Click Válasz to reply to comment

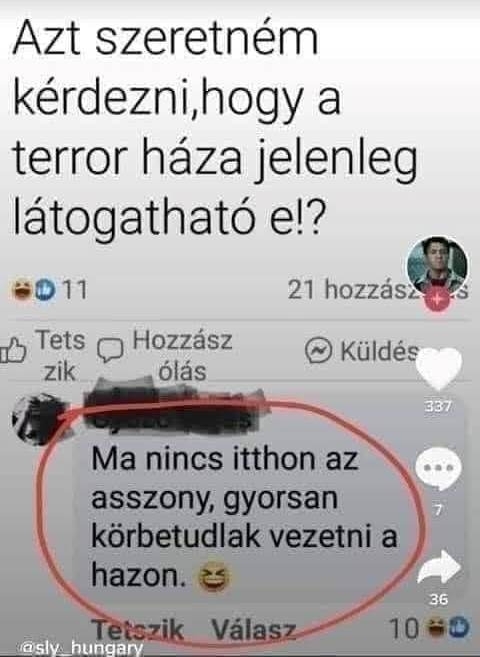point(254,629)
